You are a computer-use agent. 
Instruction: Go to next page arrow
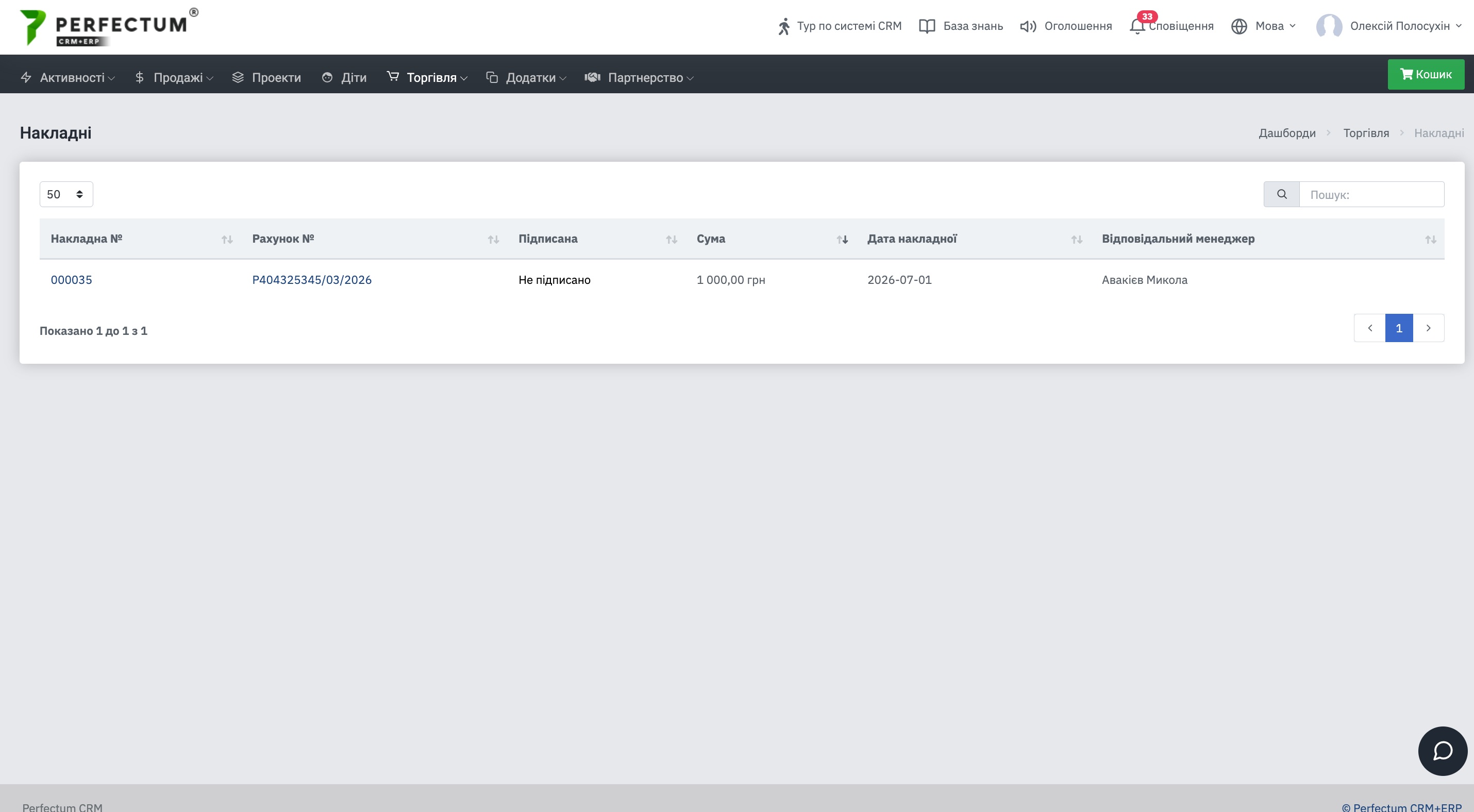(1429, 328)
